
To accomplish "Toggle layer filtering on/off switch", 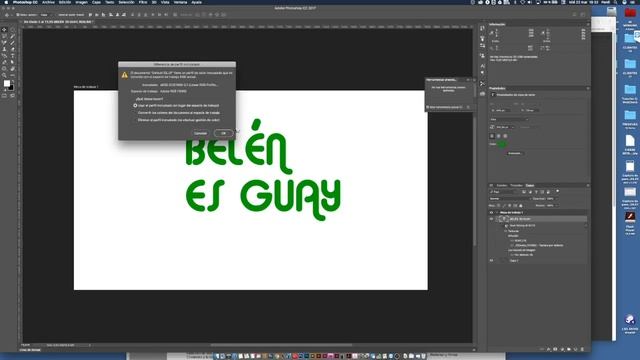I will pos(558,191).
